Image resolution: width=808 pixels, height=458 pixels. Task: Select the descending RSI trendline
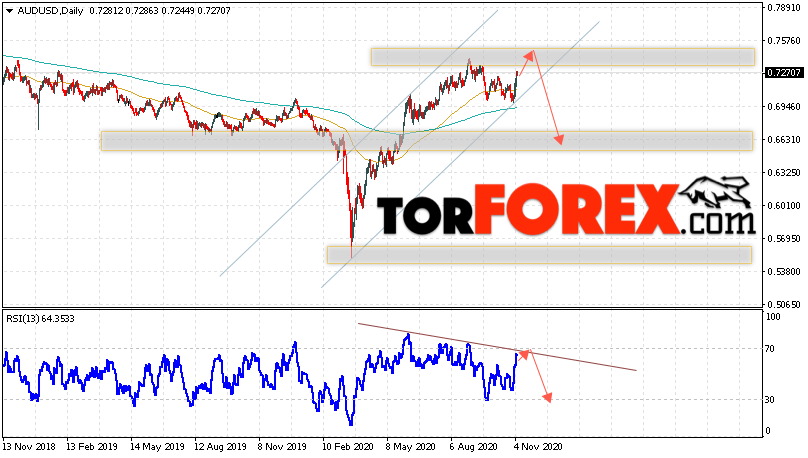point(497,347)
